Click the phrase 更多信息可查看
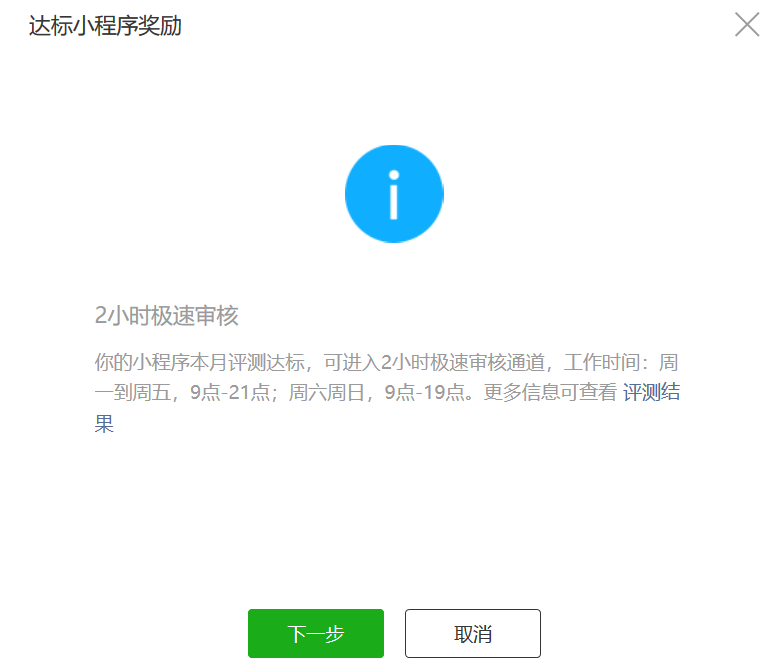The height and width of the screenshot is (670, 780). tap(550, 392)
